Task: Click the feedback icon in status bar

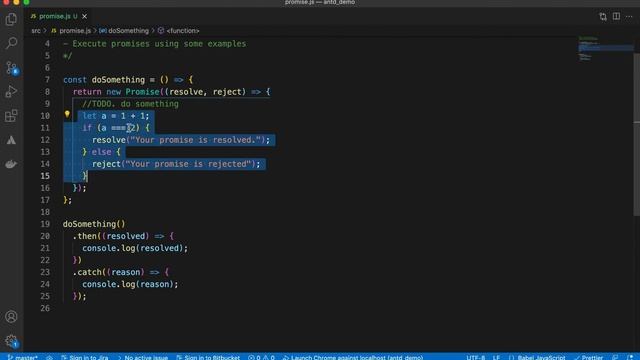Action: pos(615,357)
